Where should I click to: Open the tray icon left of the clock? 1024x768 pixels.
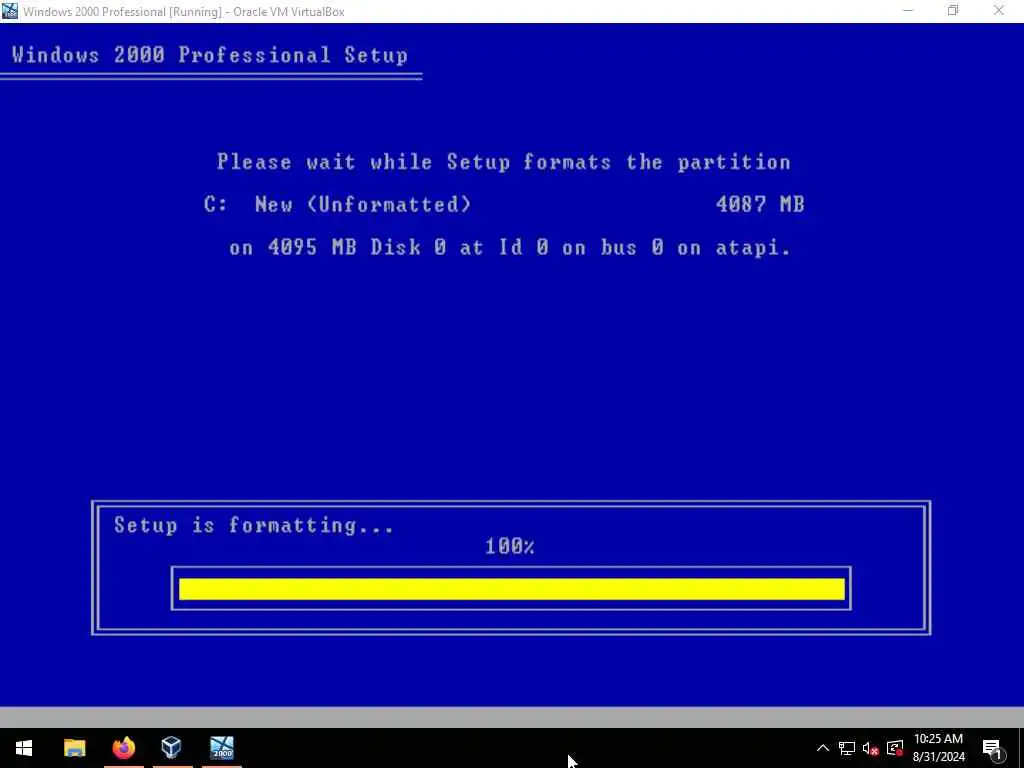(895, 748)
